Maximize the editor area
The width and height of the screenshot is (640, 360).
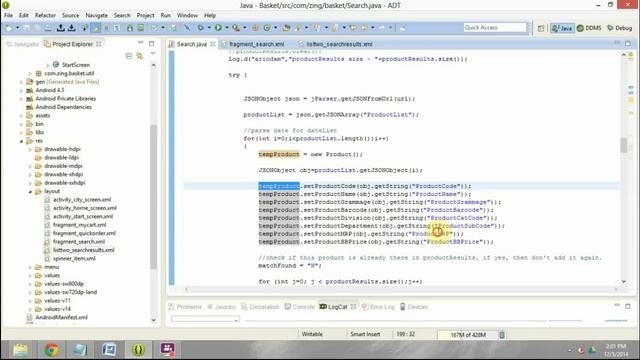pyautogui.click(x=628, y=43)
